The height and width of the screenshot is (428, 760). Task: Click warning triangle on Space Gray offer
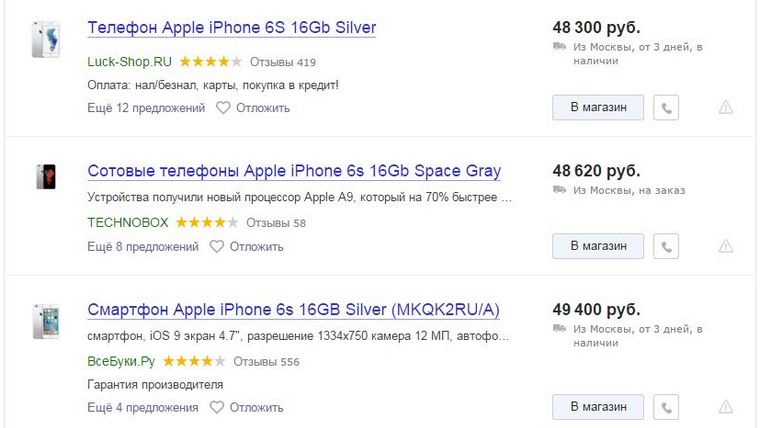tap(726, 246)
